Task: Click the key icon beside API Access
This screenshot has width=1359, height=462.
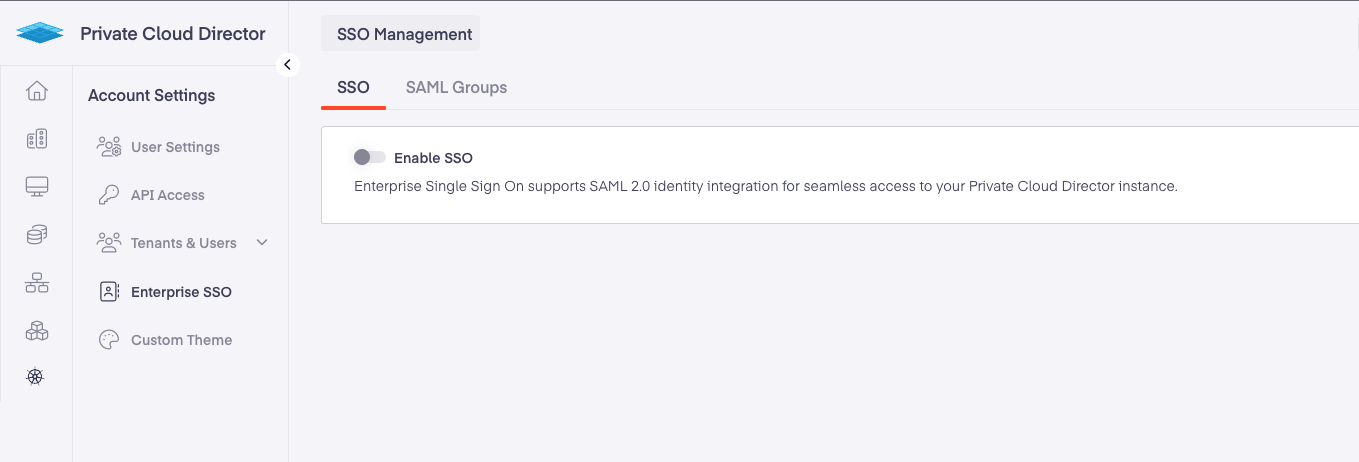Action: point(109,195)
